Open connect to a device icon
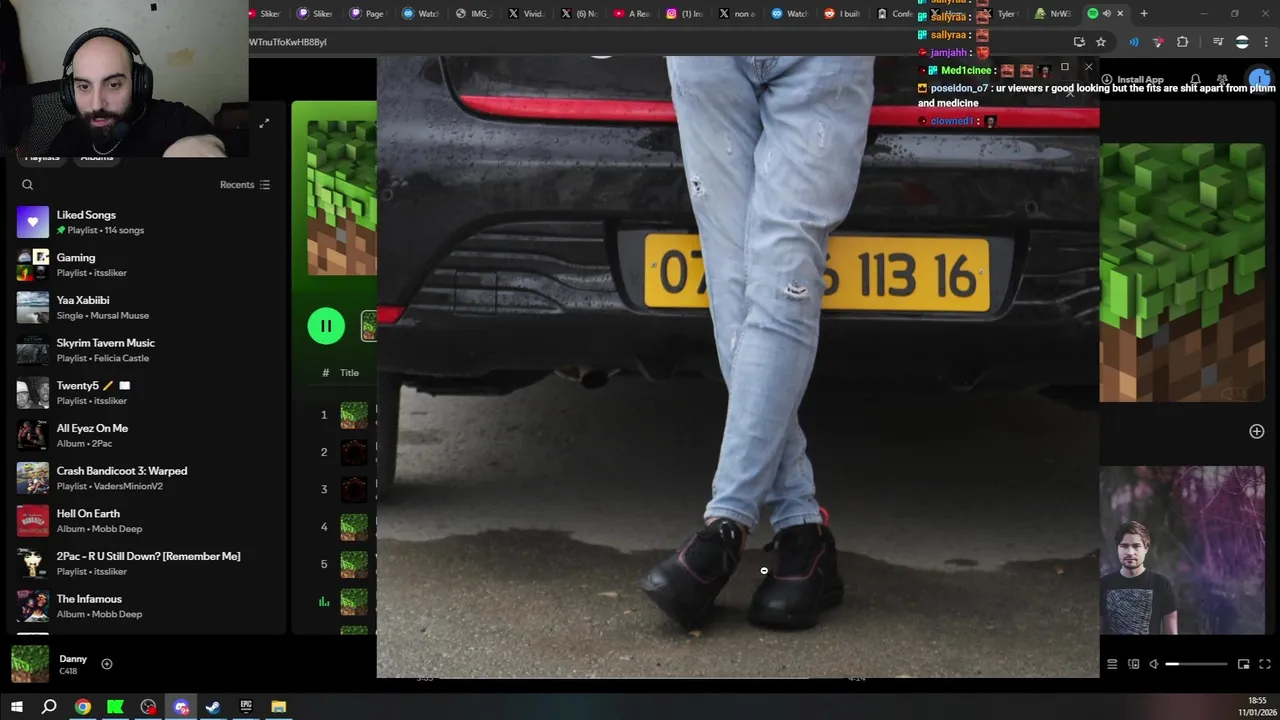 pos(1133,664)
